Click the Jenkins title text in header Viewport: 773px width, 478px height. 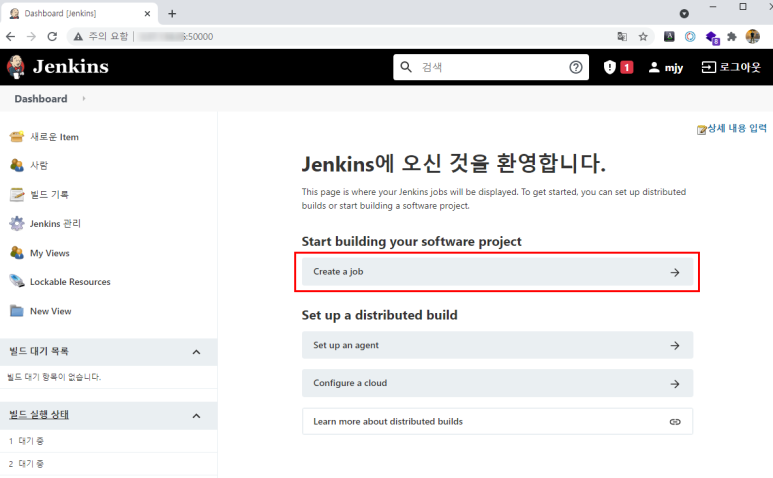coord(70,67)
